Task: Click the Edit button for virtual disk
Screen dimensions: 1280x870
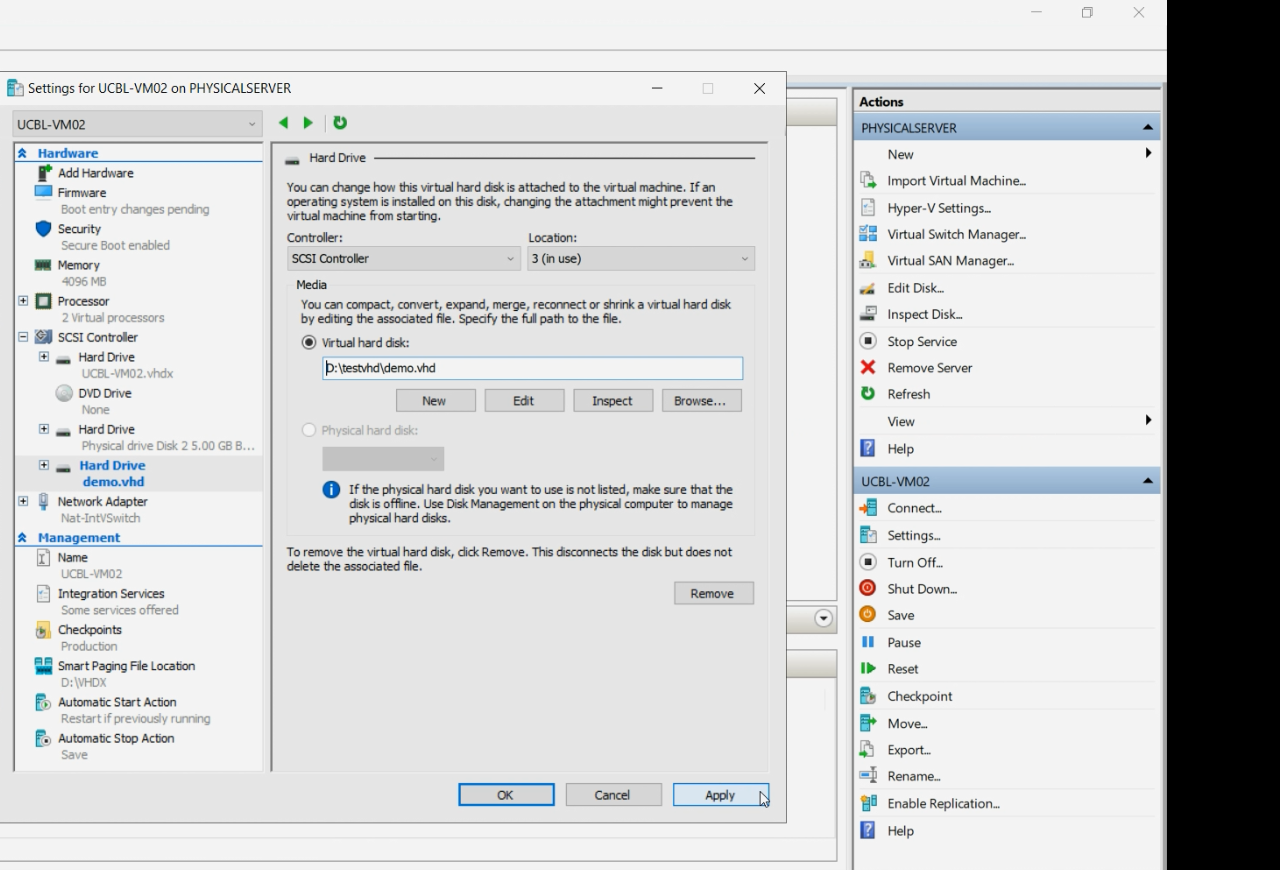Action: pyautogui.click(x=524, y=401)
